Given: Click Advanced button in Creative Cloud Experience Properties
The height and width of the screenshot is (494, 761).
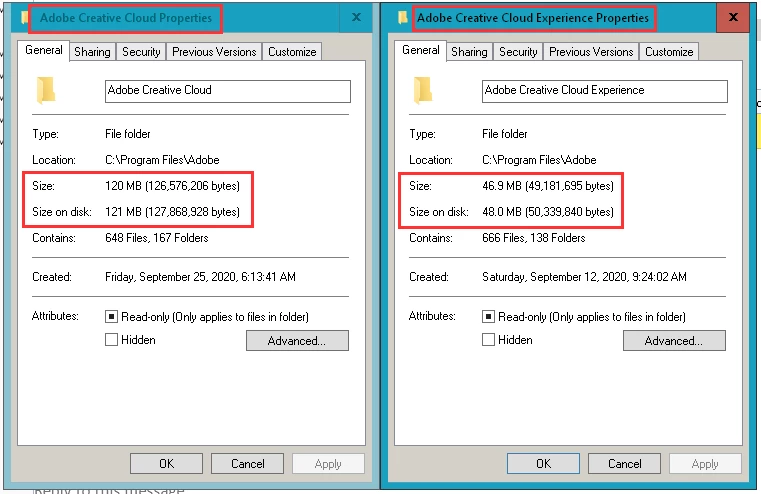Looking at the screenshot, I should tap(674, 341).
